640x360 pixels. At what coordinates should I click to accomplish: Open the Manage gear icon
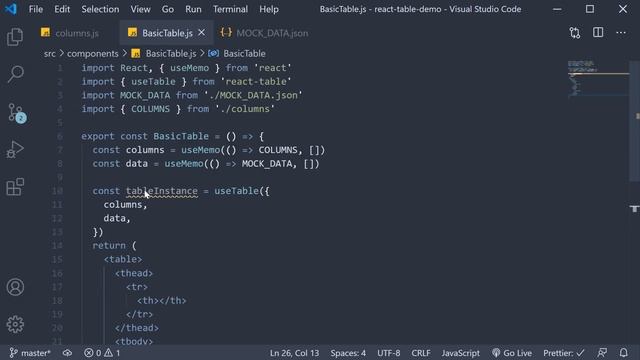coord(15,324)
